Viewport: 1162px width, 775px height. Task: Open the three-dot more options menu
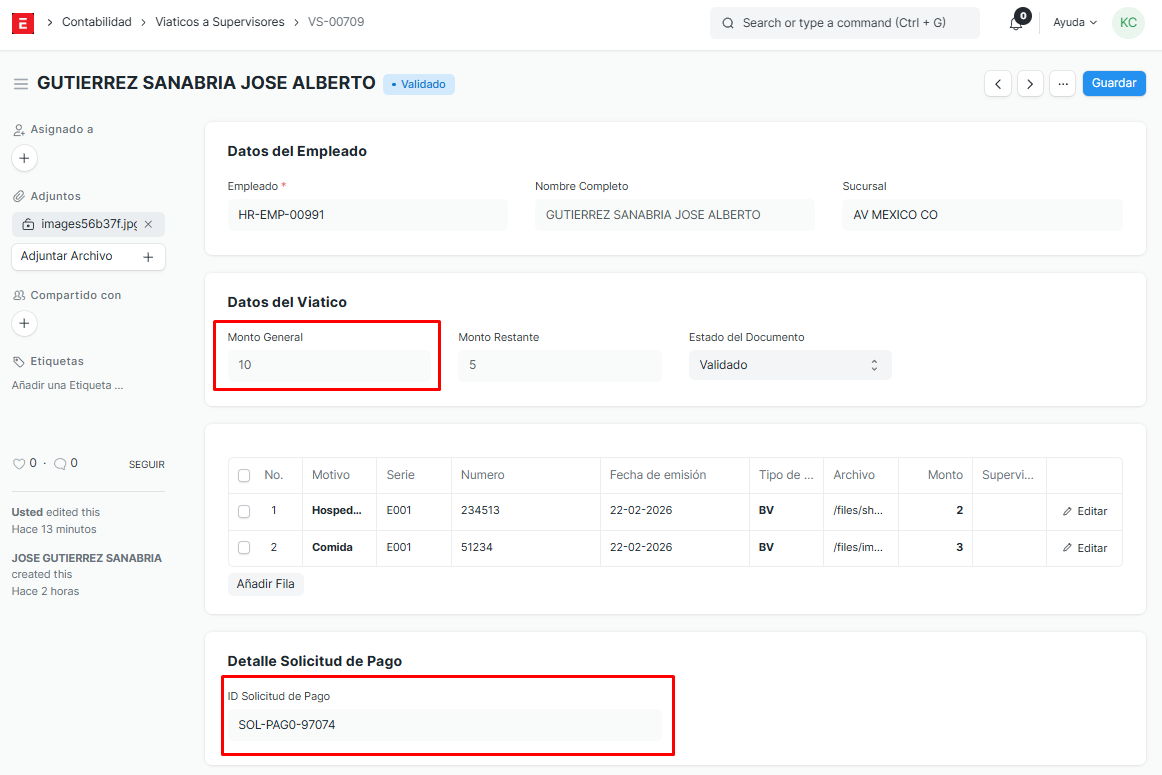coord(1062,84)
